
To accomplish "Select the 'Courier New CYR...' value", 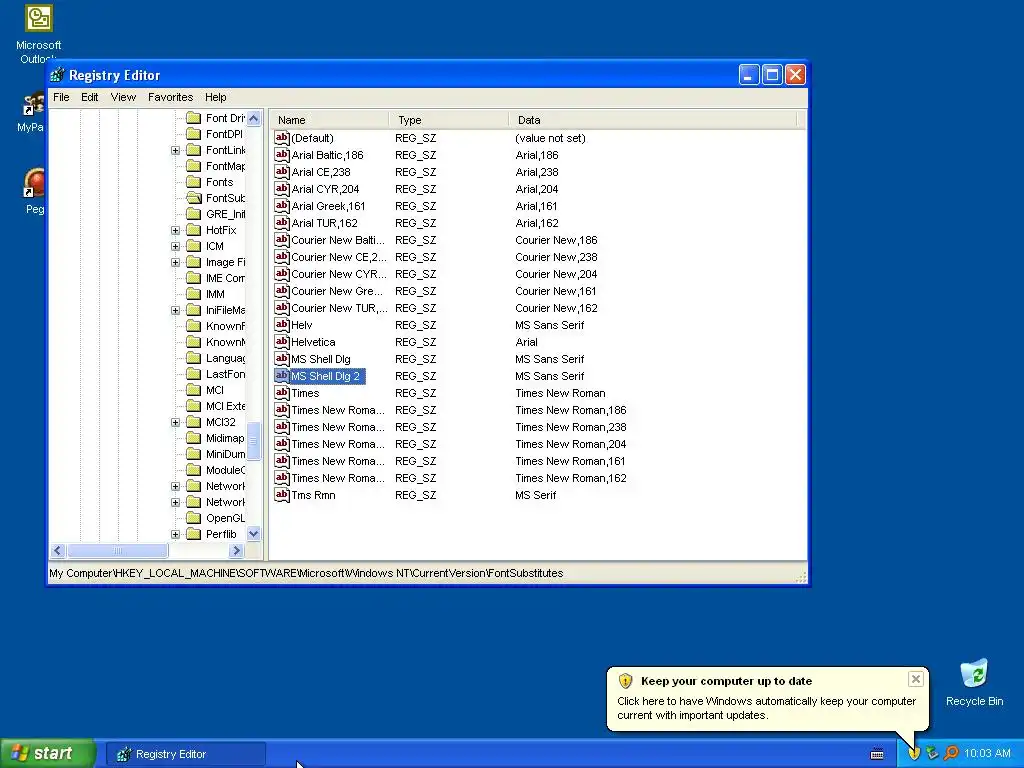I will tap(339, 274).
